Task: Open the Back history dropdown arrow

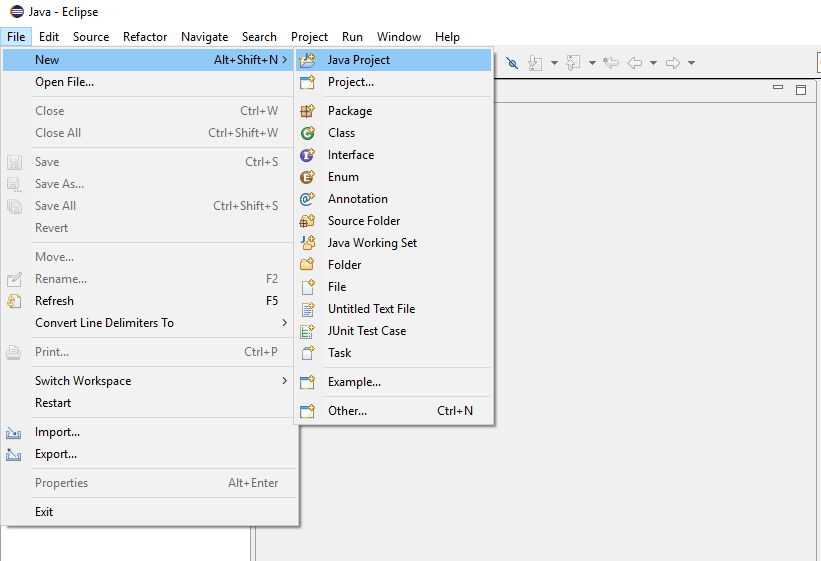Action: click(653, 63)
